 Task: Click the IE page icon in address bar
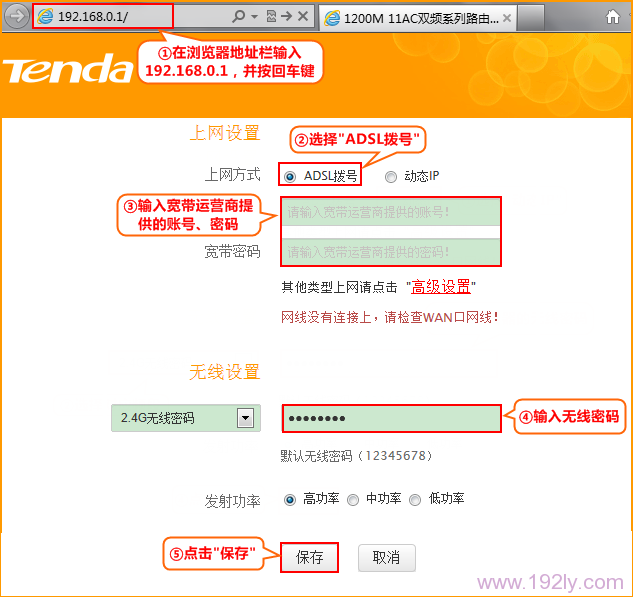[45, 16]
